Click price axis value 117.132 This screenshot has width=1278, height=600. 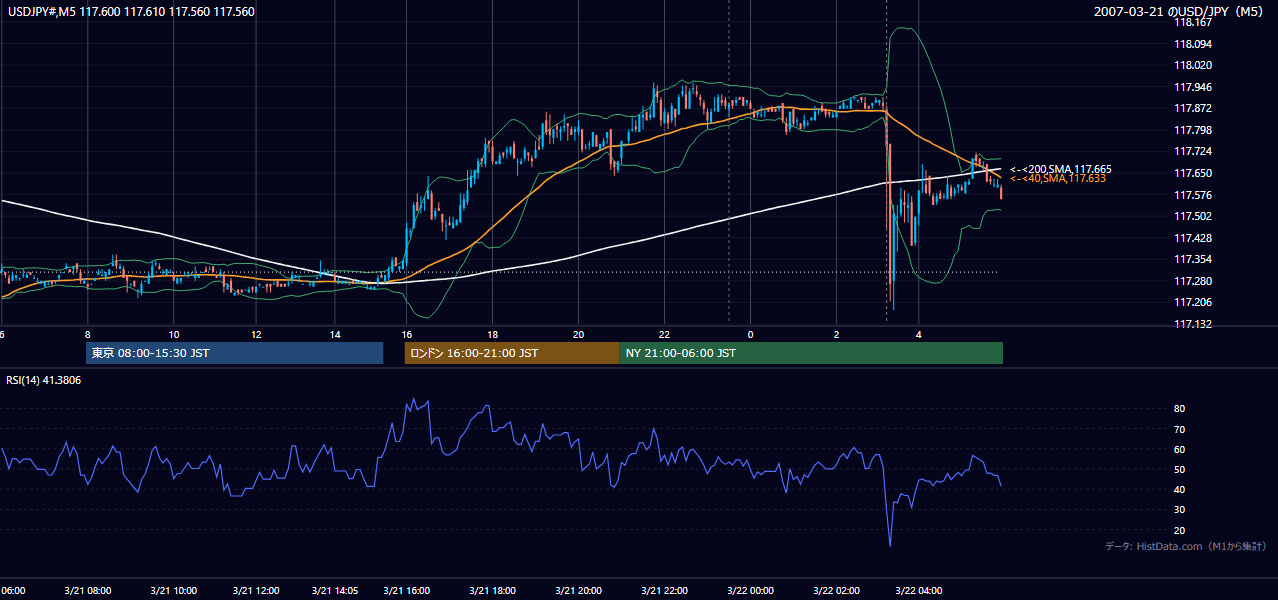1193,324
